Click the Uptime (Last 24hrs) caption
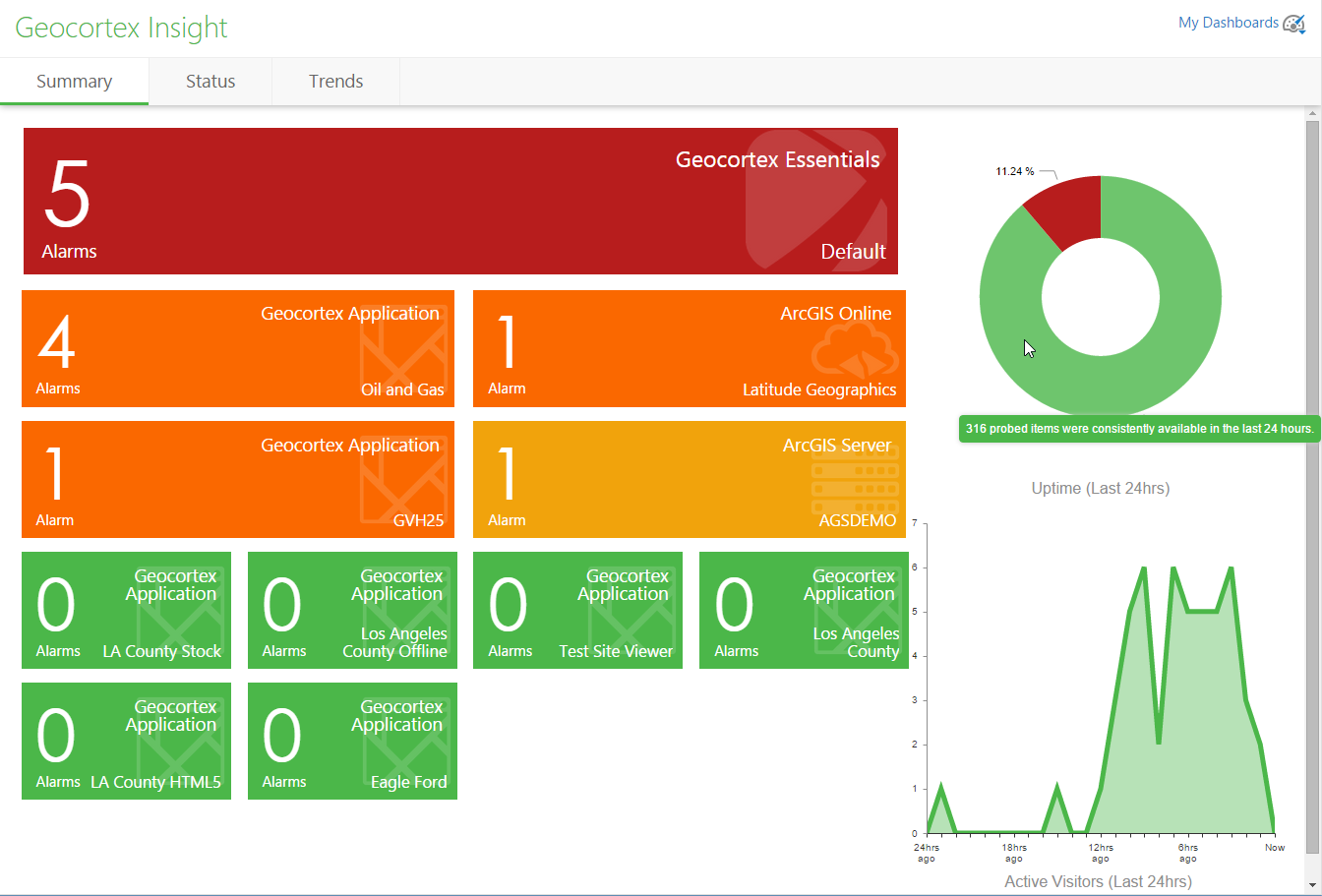 (1100, 488)
